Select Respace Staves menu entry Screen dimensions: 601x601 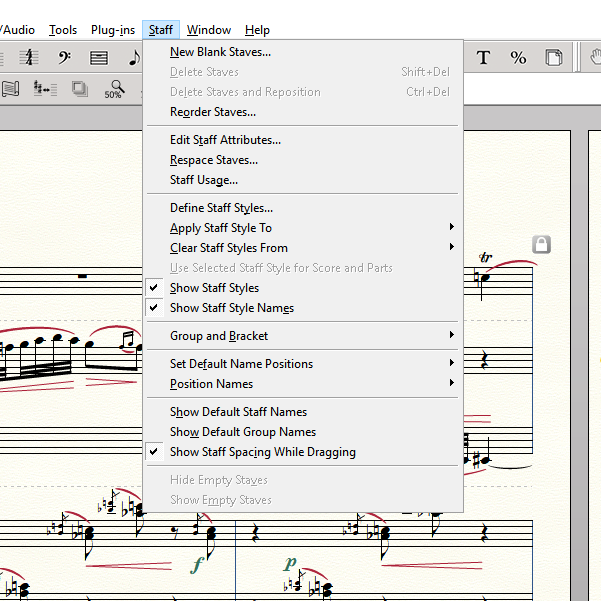click(213, 160)
